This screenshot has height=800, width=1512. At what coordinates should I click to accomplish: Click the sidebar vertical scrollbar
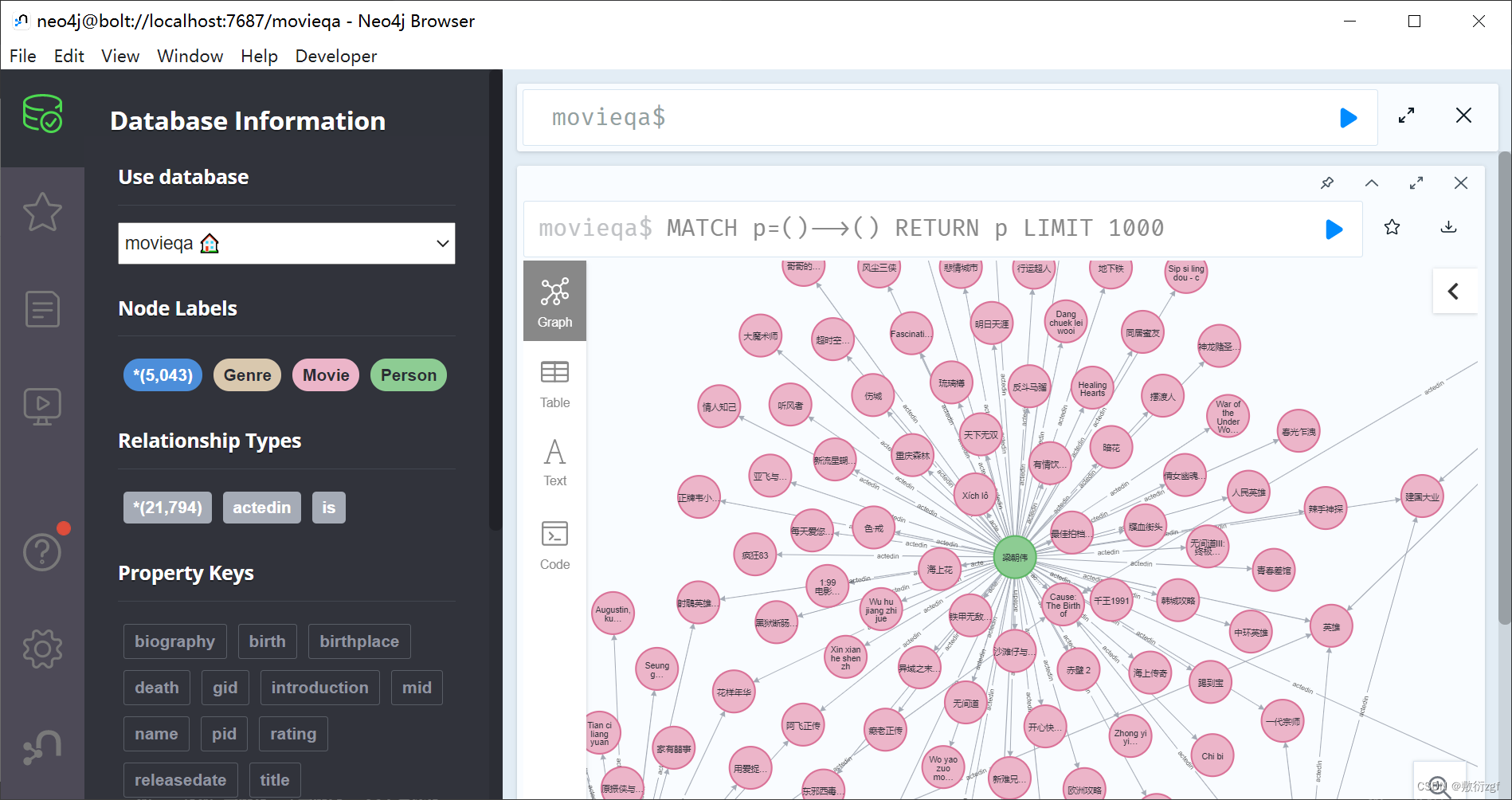pos(496,300)
